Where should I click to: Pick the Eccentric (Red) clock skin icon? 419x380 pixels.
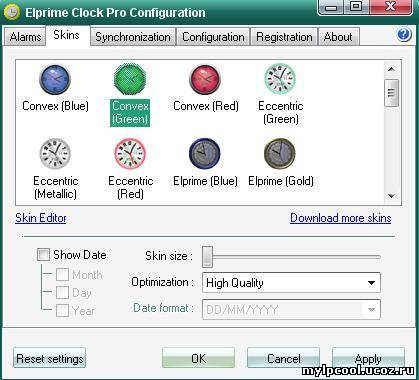click(130, 154)
